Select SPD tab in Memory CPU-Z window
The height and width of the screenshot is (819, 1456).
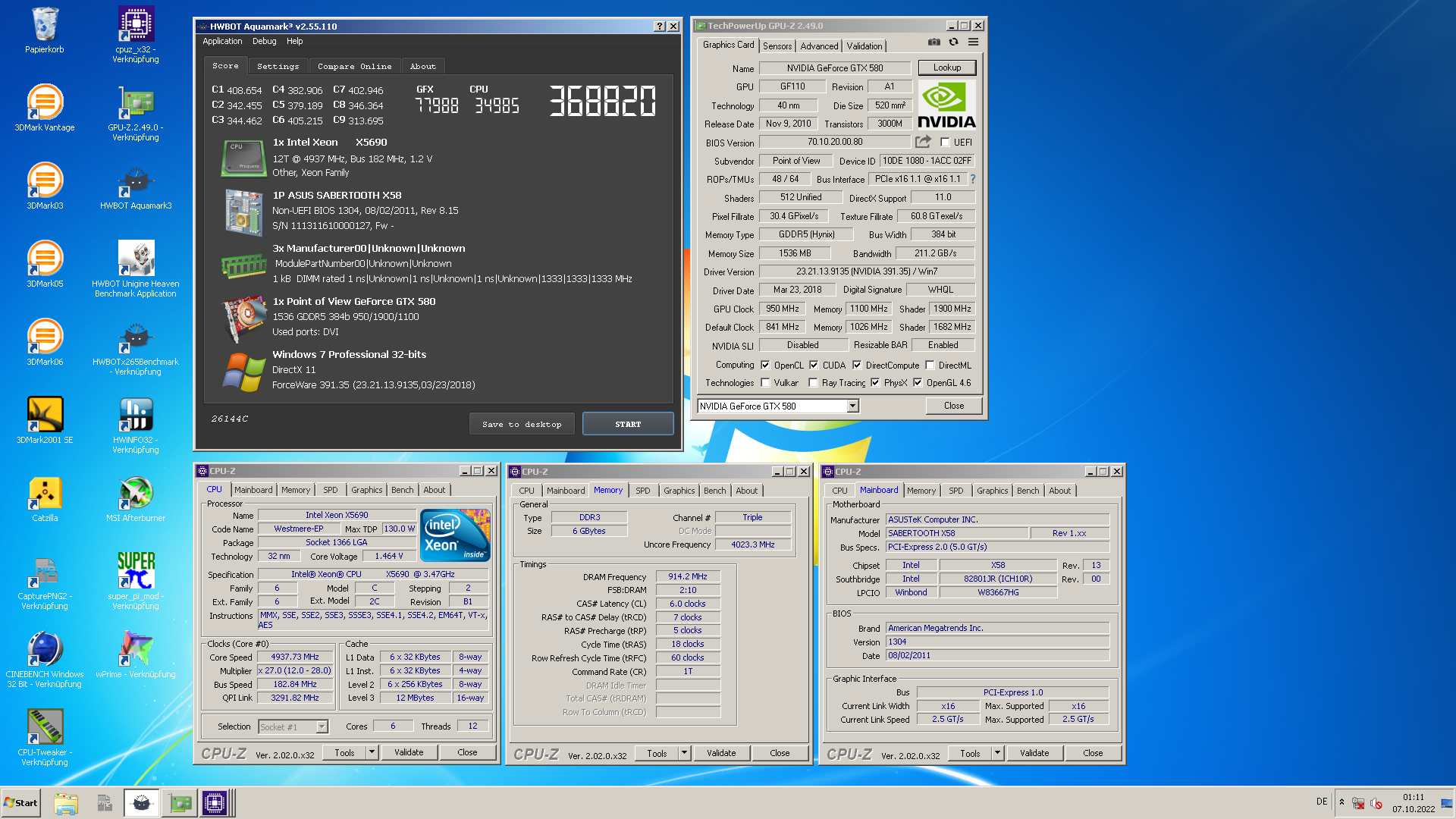642,491
